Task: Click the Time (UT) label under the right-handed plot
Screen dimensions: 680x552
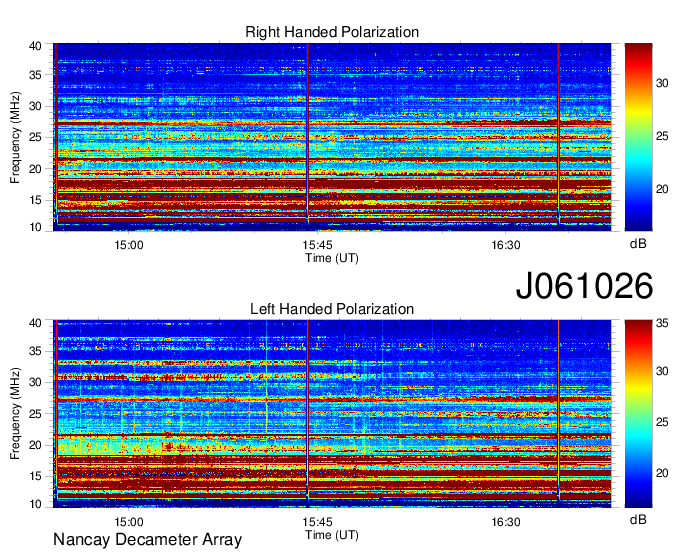Action: pos(332,258)
